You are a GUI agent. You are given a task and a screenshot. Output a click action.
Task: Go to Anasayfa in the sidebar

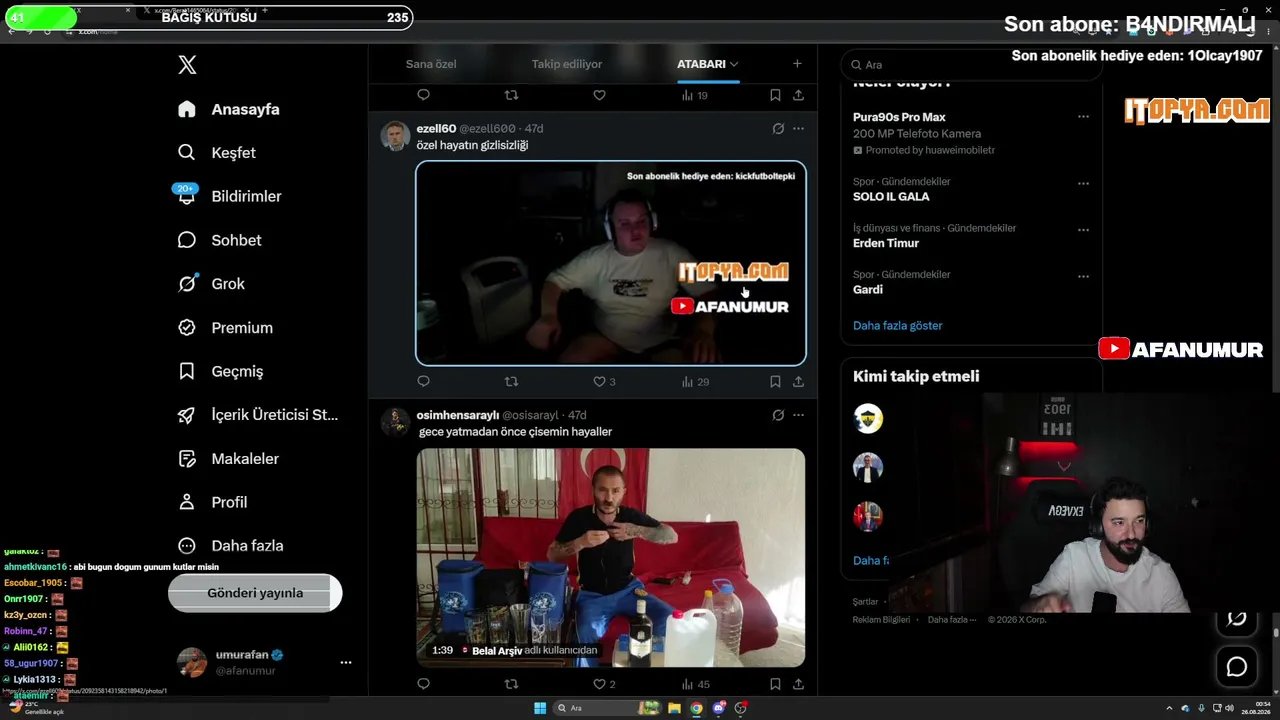click(x=228, y=109)
